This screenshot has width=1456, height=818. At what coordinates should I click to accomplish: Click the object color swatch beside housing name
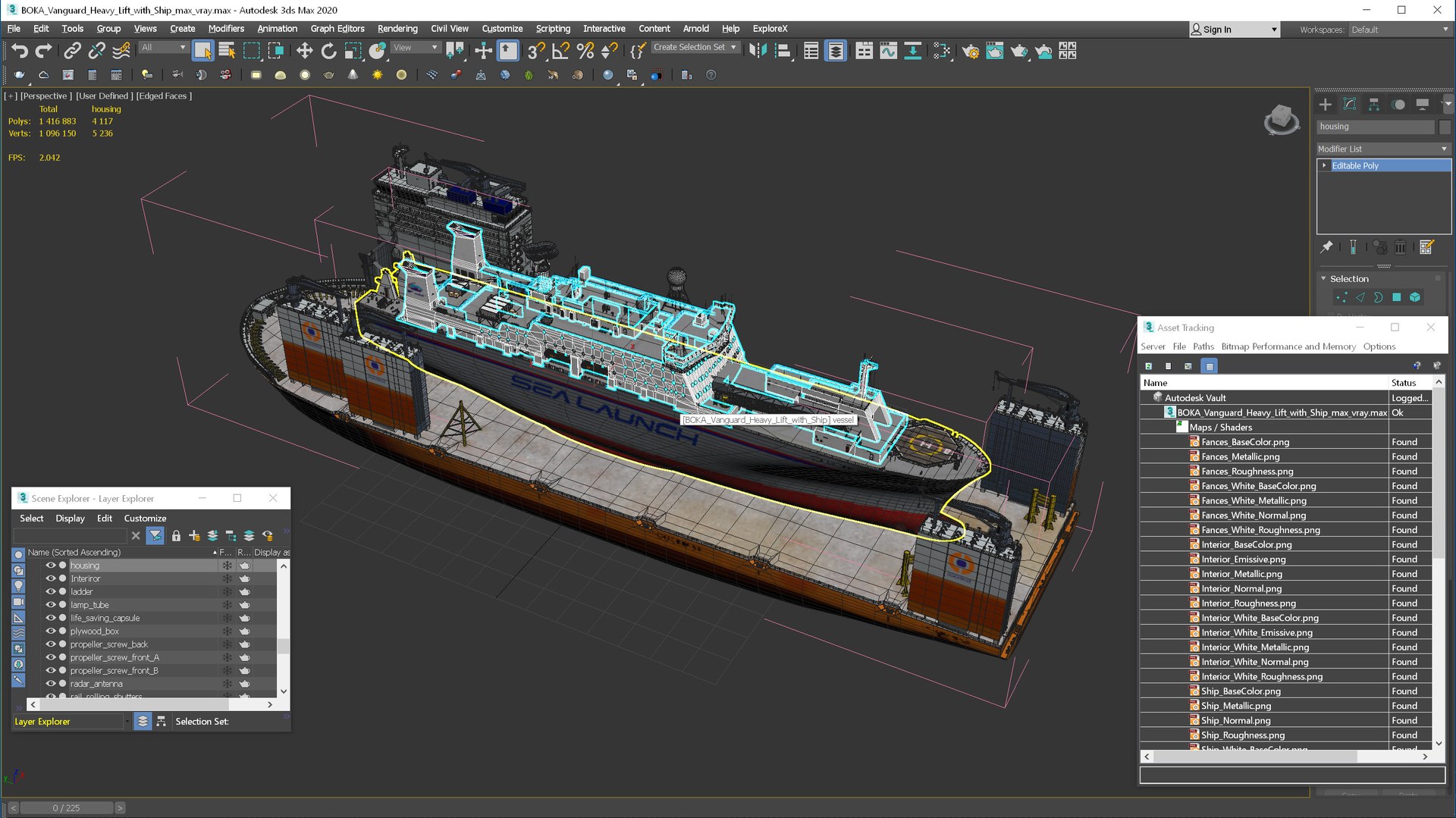(1445, 127)
